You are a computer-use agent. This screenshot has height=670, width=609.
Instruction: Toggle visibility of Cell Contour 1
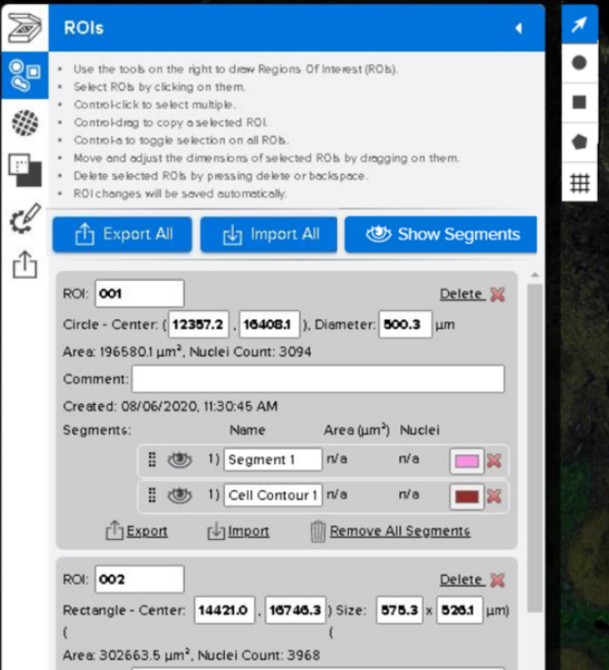pos(180,495)
